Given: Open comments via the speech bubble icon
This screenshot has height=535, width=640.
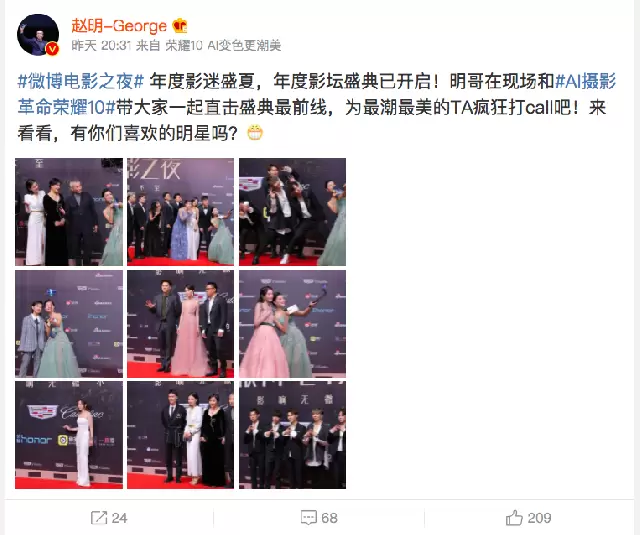Looking at the screenshot, I should point(309,518).
